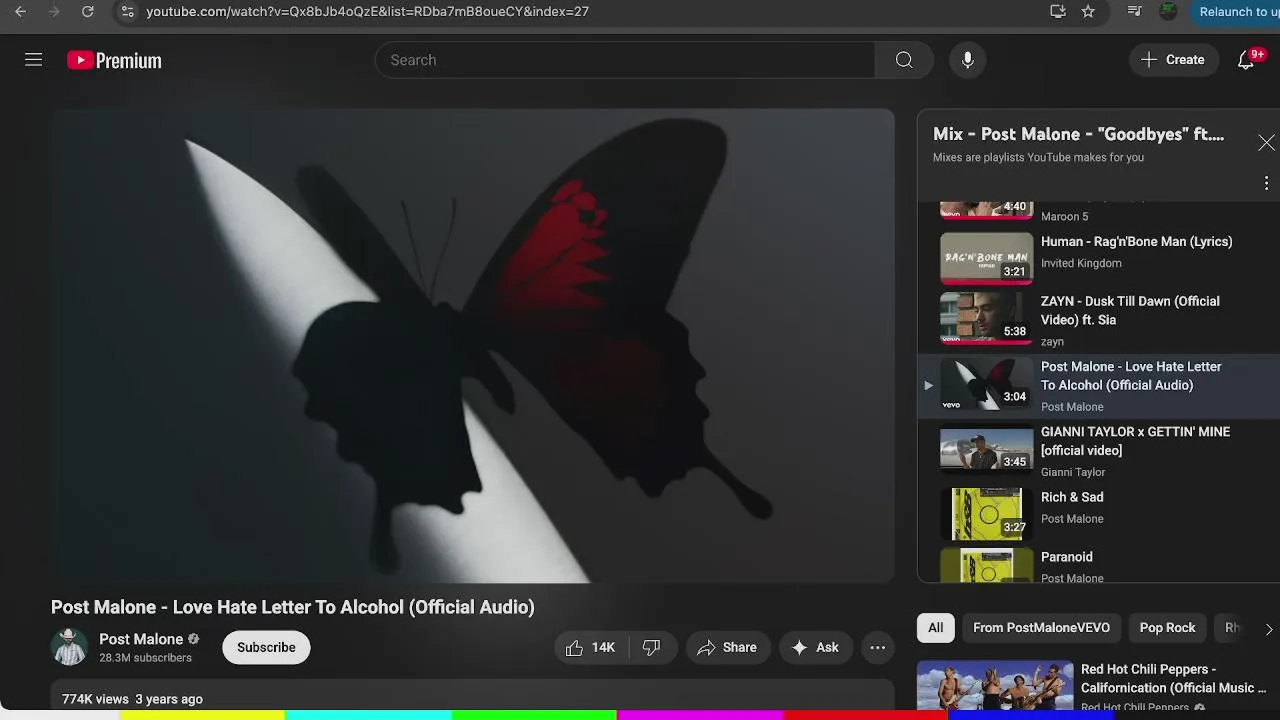This screenshot has width=1280, height=720.
Task: Open browser media controls icon
Action: pos(1134,12)
